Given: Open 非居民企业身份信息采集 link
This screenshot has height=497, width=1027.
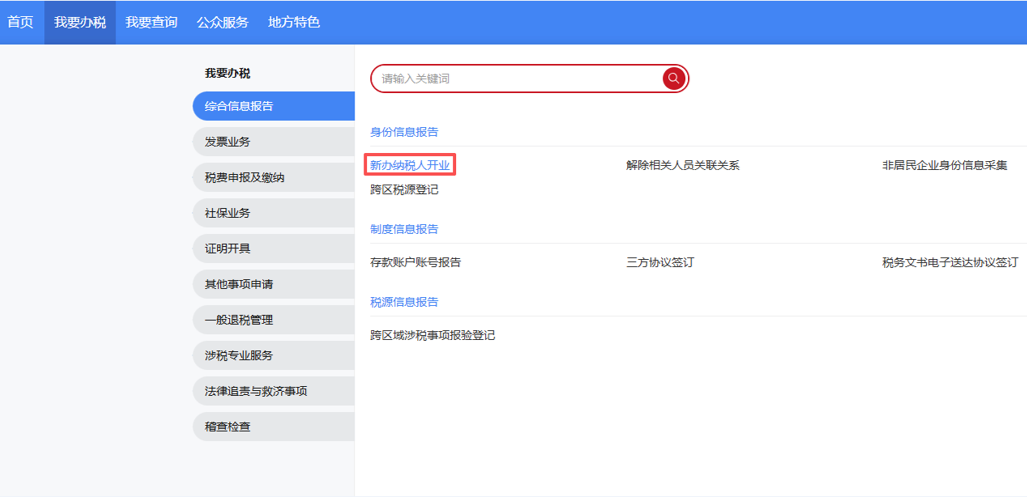Looking at the screenshot, I should (944, 165).
